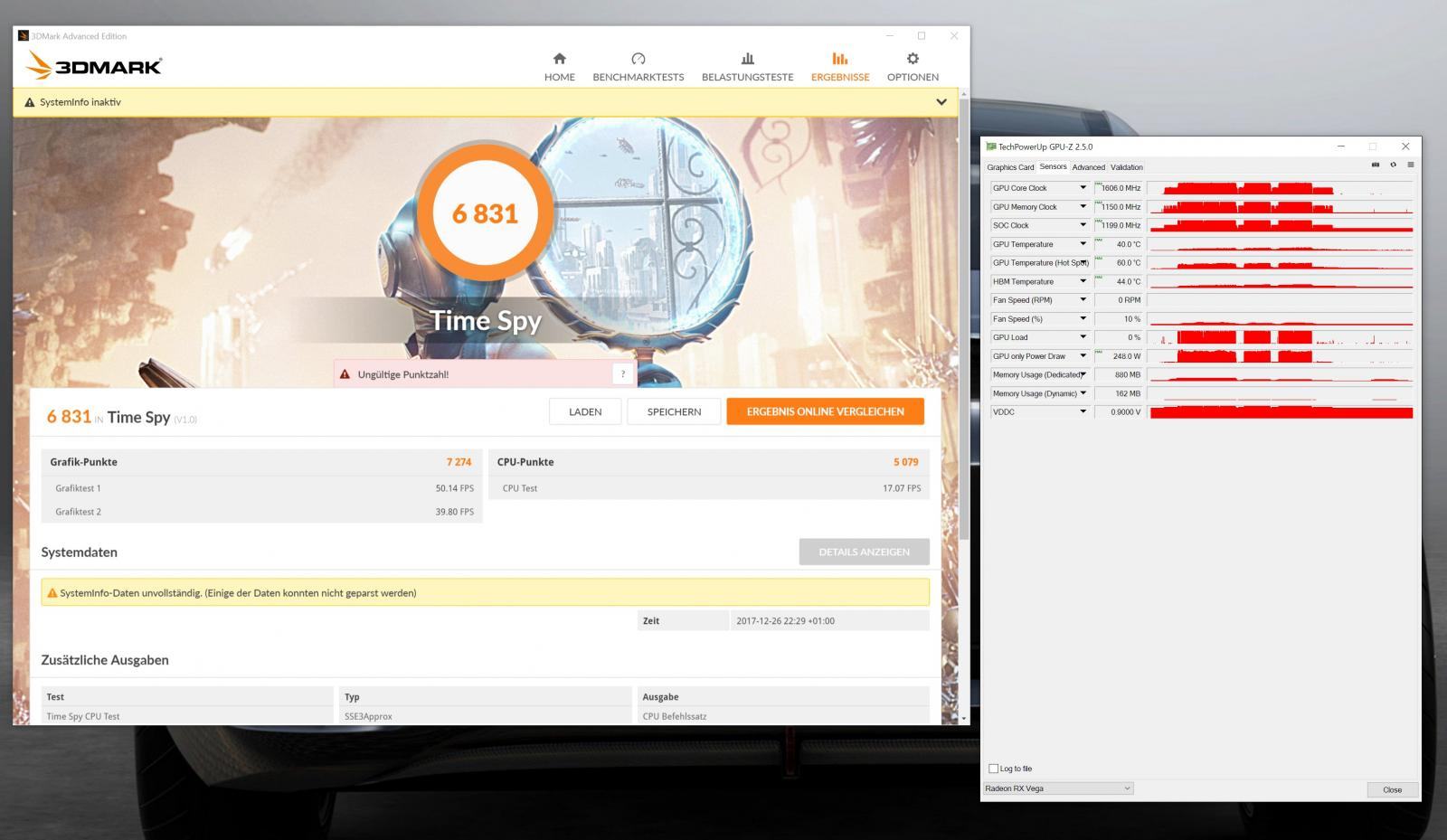
Task: Click the Grafik-Punkte 7 274 value
Action: (x=459, y=462)
